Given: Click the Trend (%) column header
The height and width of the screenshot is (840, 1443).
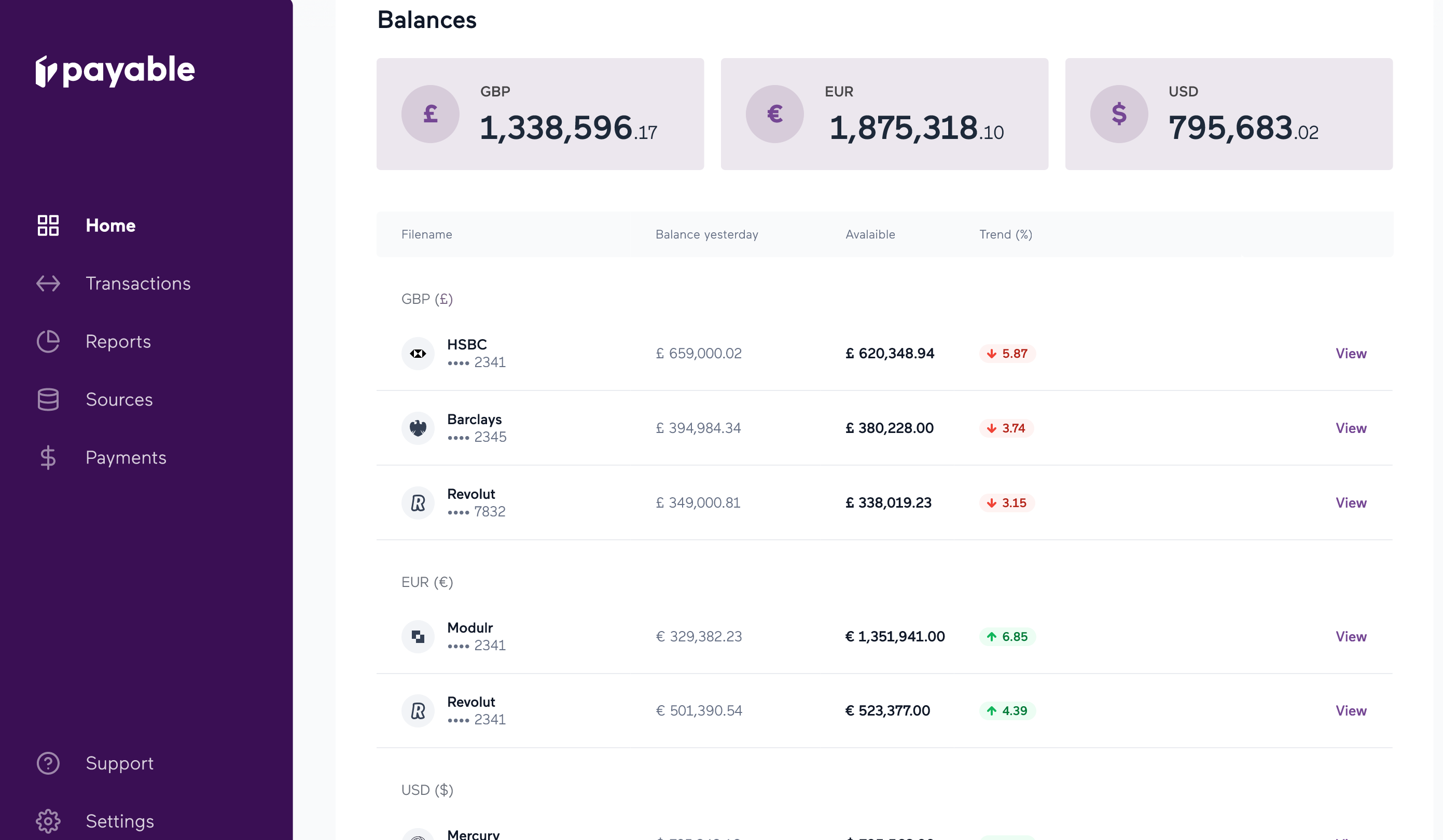Looking at the screenshot, I should click(1006, 234).
